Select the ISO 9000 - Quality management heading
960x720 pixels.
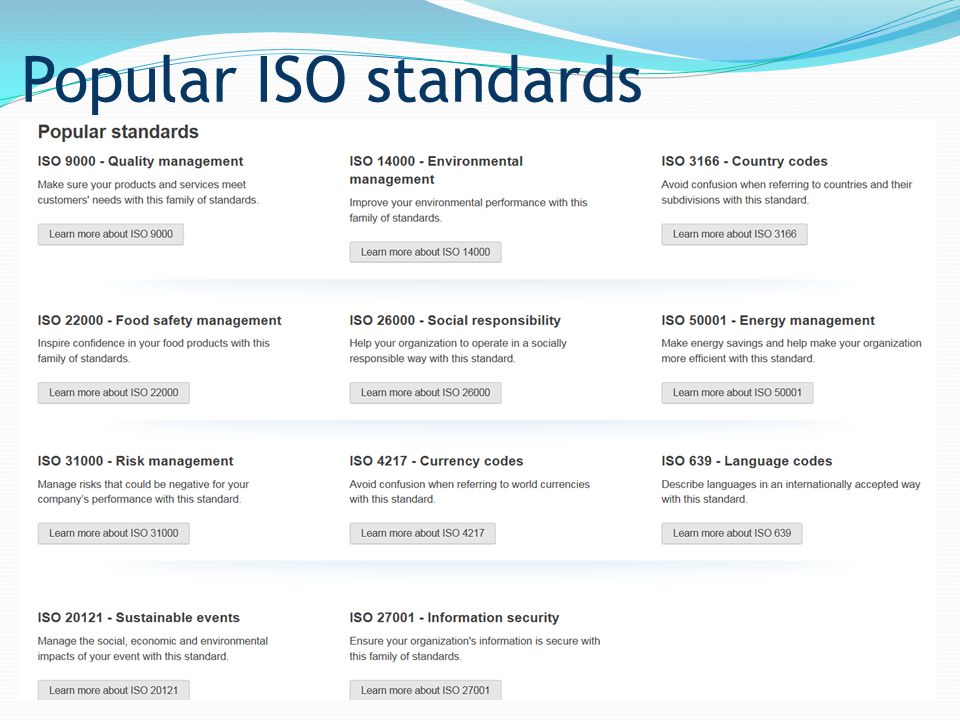click(x=140, y=161)
